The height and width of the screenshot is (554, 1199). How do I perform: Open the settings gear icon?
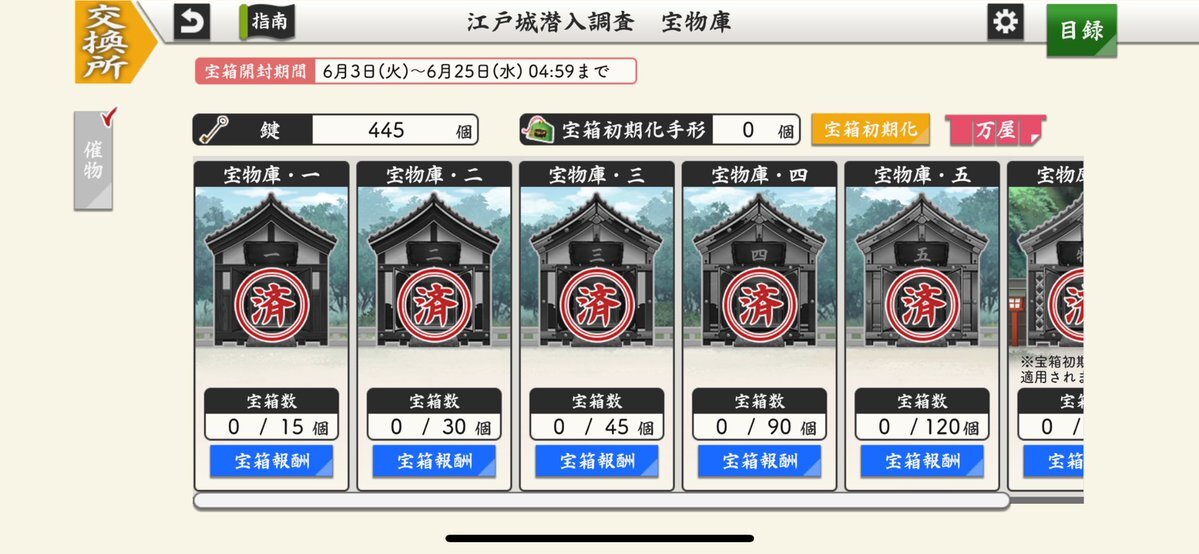[x=1005, y=22]
